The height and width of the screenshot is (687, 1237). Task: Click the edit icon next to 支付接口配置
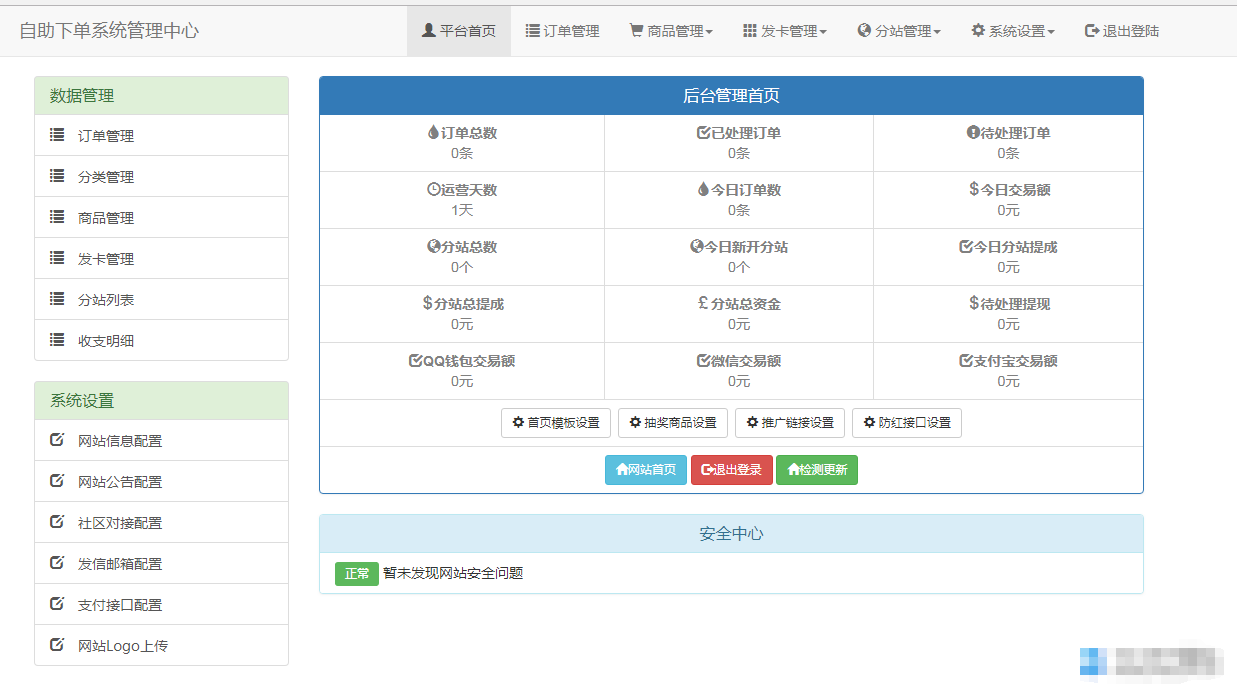[x=57, y=604]
